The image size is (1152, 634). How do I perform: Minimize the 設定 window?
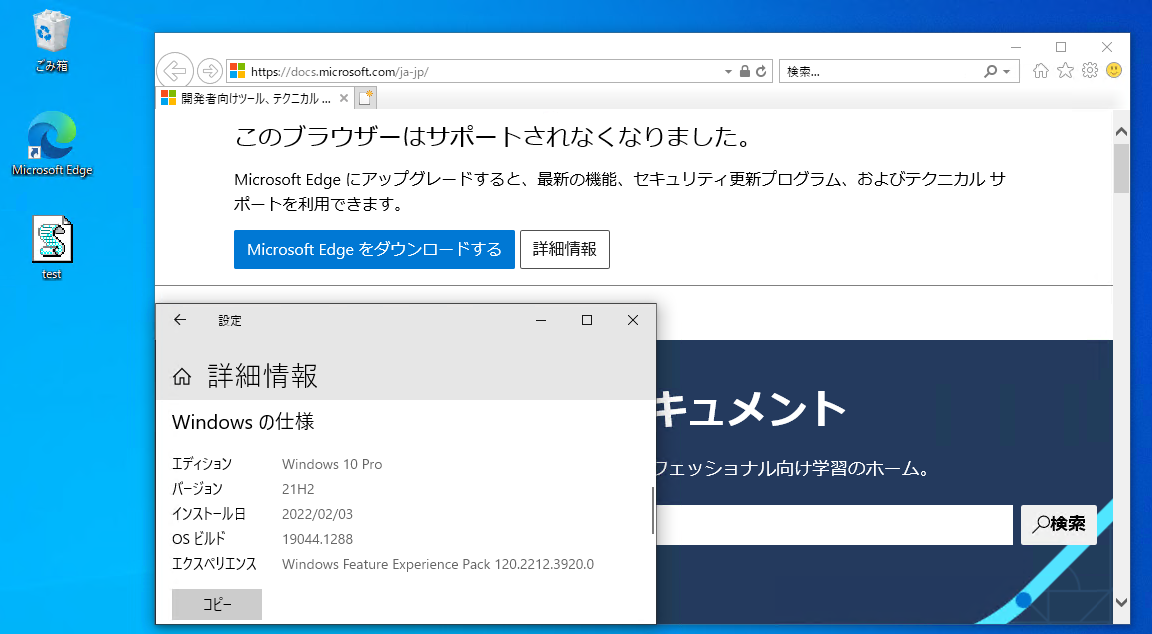coord(541,320)
